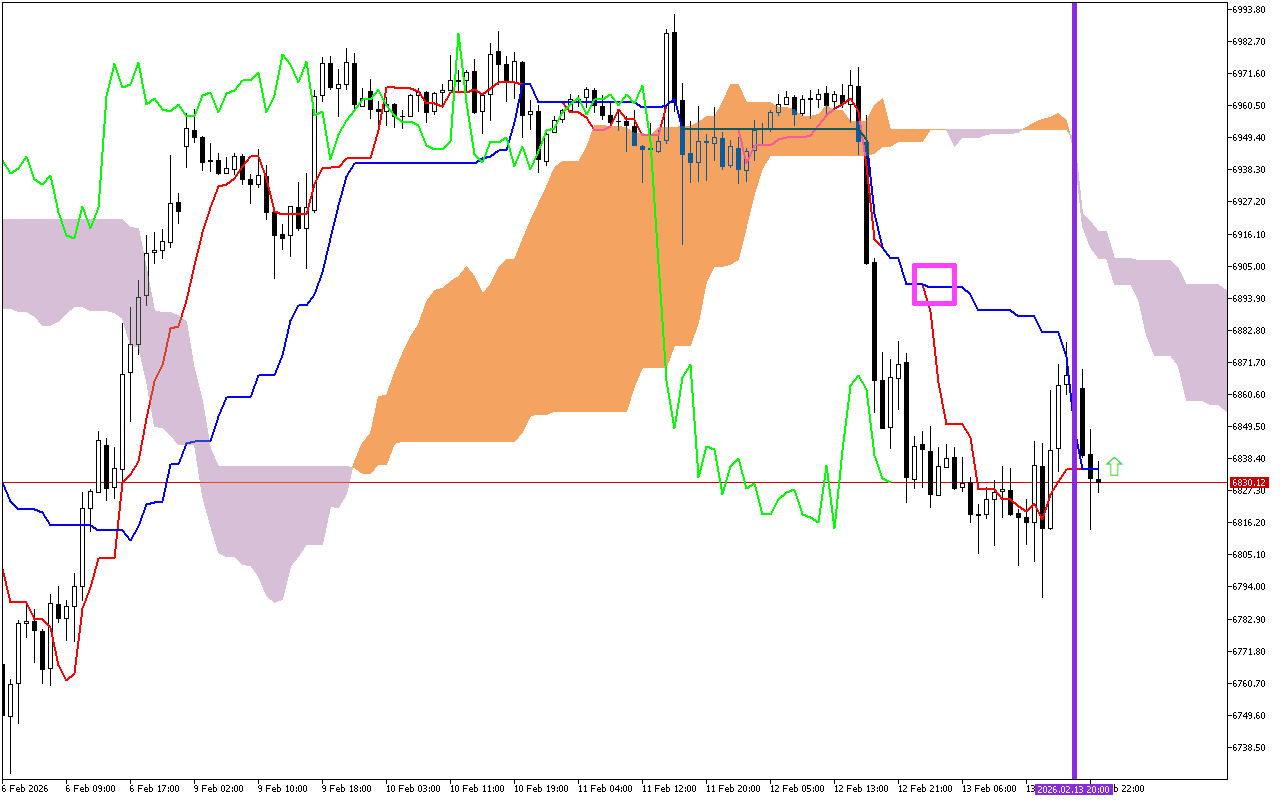The height and width of the screenshot is (800, 1280).
Task: Click the highlighted 2026.02.13 20:00 time label
Action: (x=1073, y=788)
